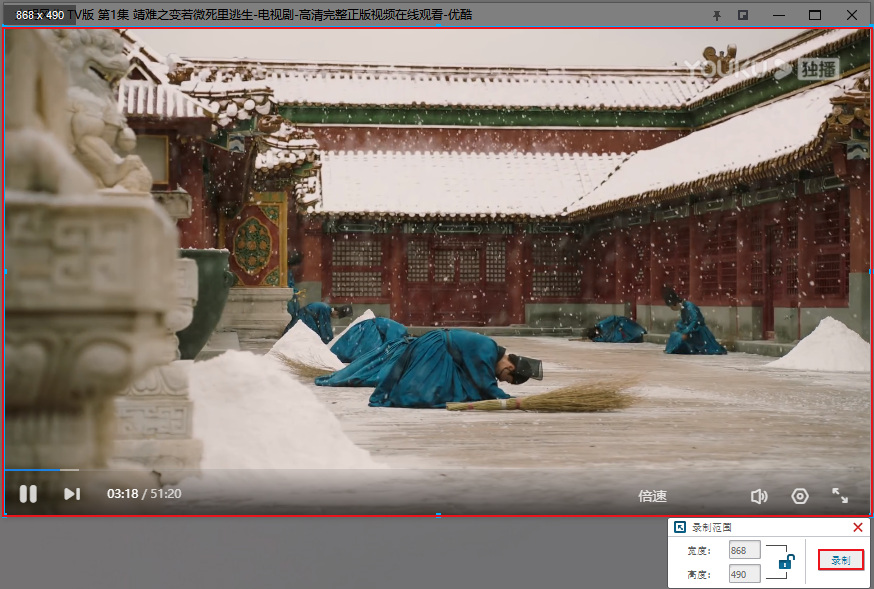Click the 宽度 input field showing 868
Screen dimensions: 874x589
(745, 550)
